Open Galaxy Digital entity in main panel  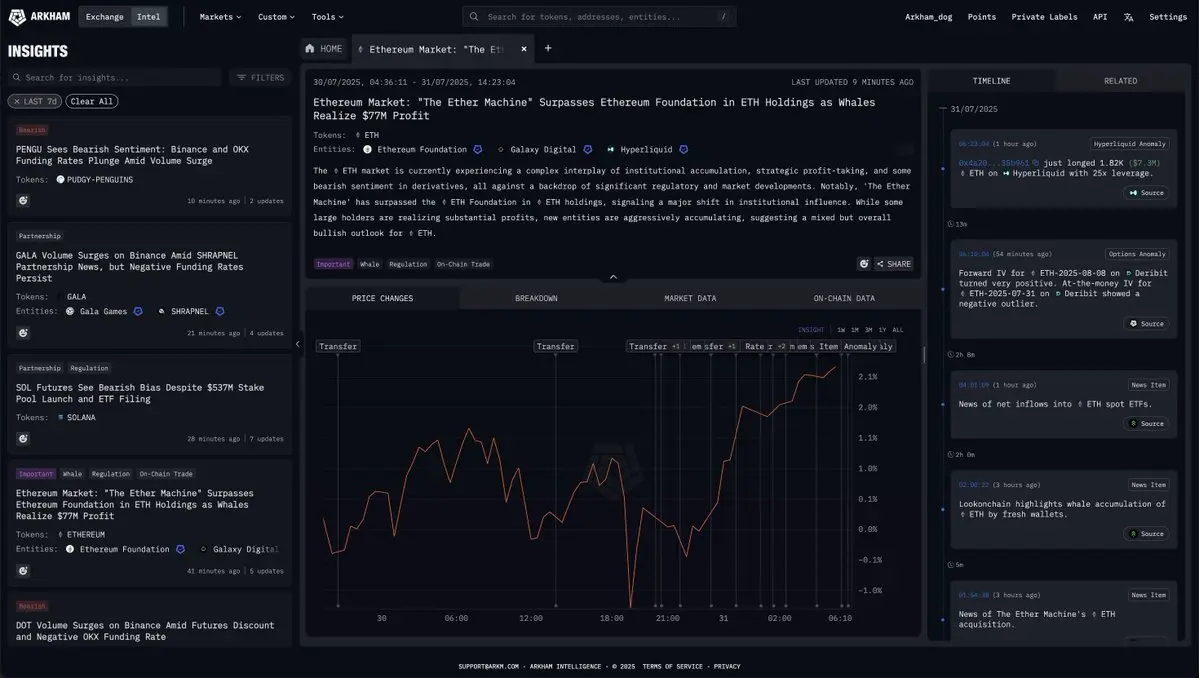point(543,150)
